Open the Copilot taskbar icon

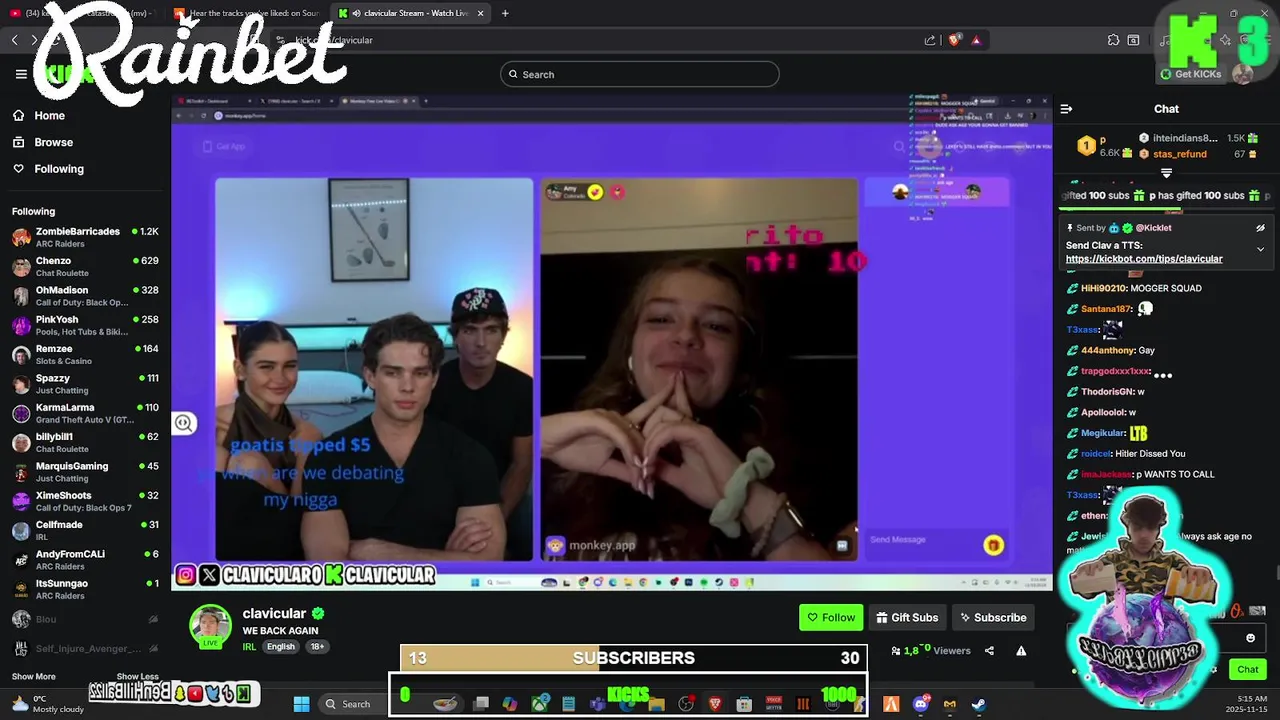[510, 704]
